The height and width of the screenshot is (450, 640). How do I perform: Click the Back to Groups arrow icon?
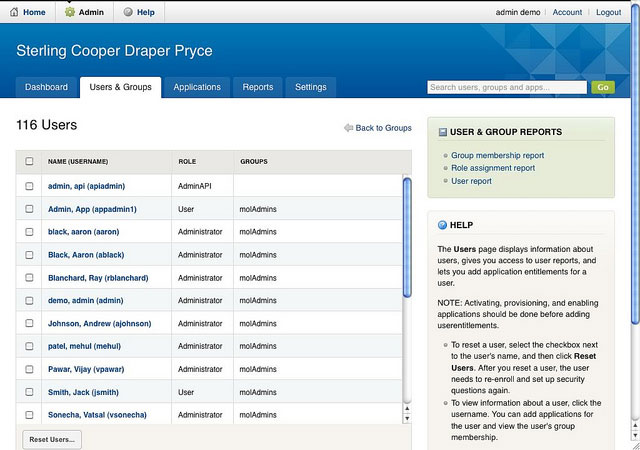(x=348, y=128)
